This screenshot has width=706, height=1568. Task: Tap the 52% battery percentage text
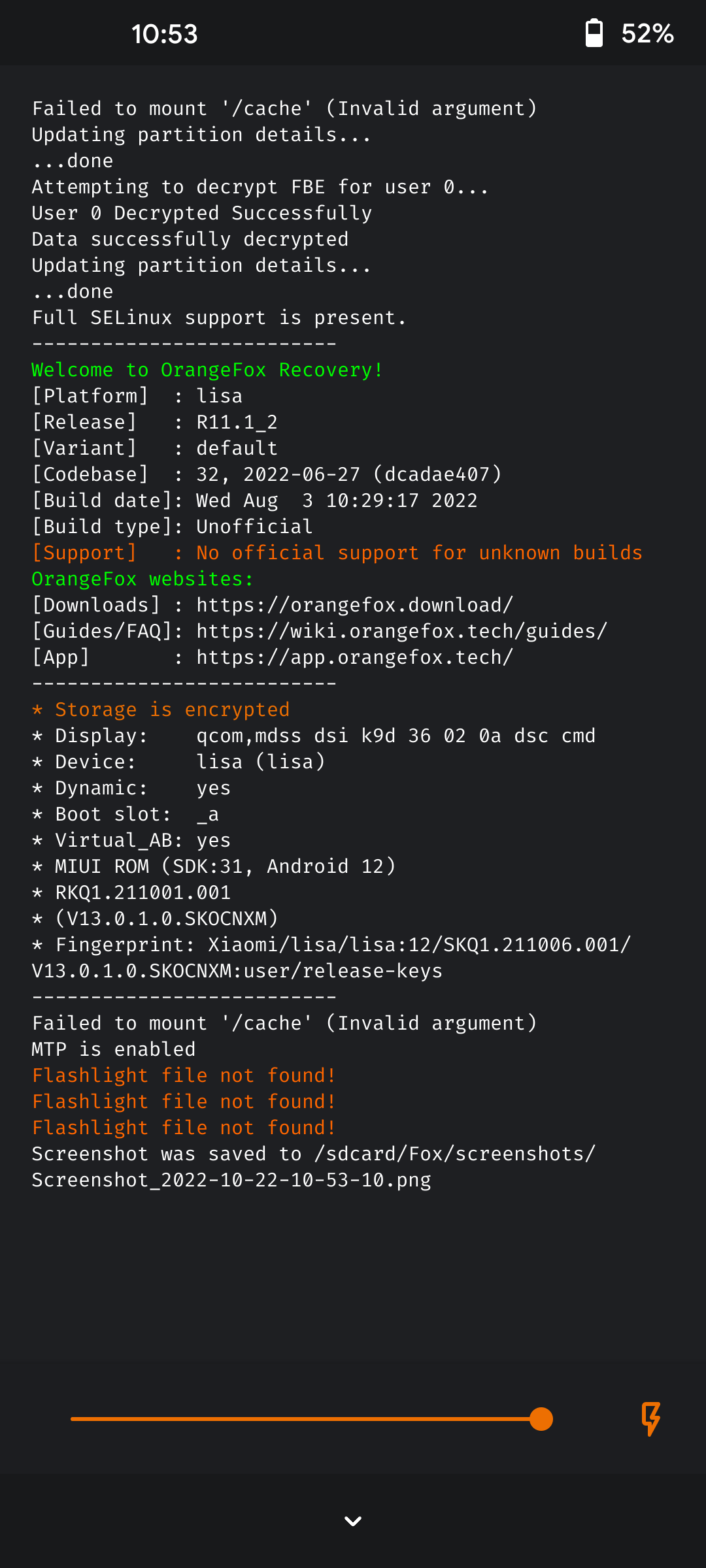pyautogui.click(x=647, y=33)
